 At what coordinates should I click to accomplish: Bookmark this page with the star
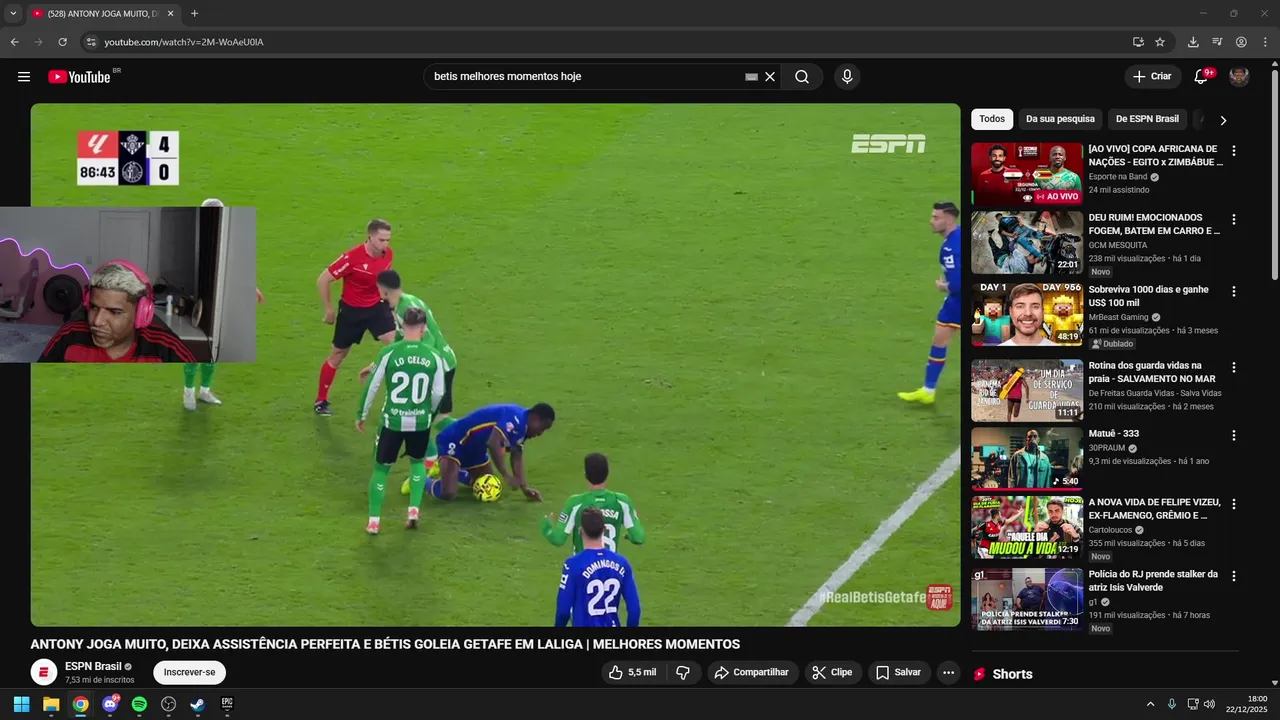(1160, 42)
